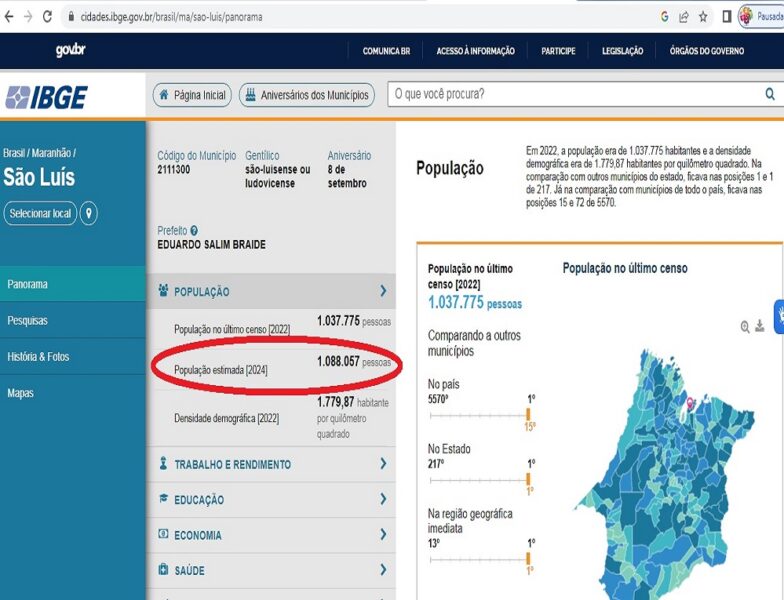The height and width of the screenshot is (600, 784).
Task: Click the Saúde medical kit icon
Action: 163,570
